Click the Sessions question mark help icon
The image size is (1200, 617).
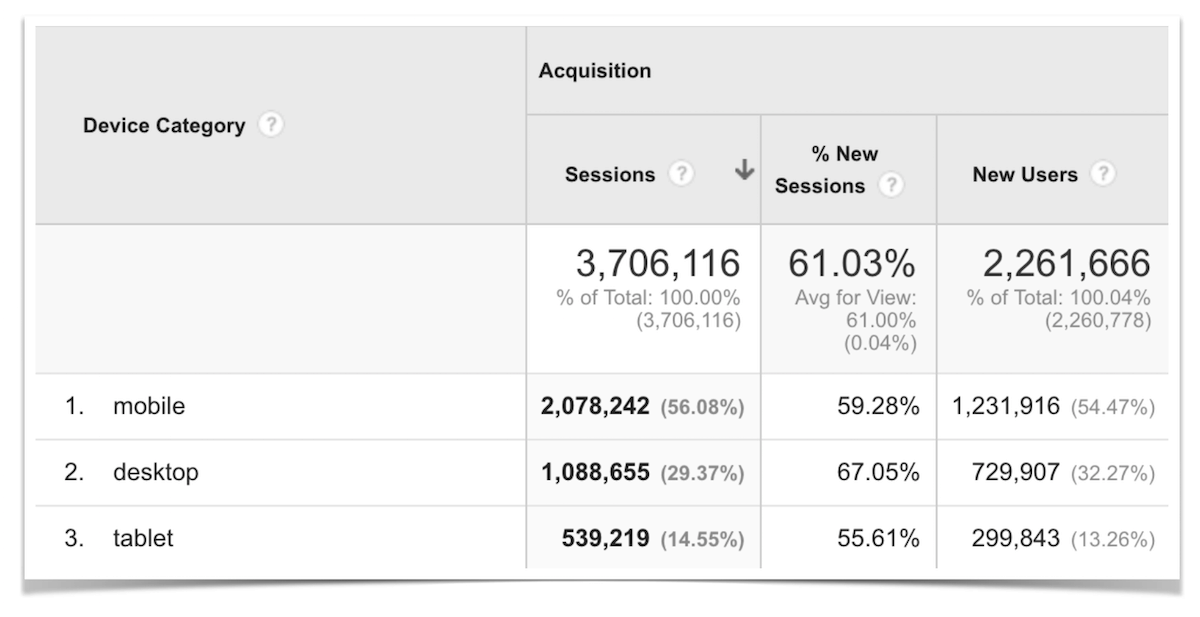(680, 174)
